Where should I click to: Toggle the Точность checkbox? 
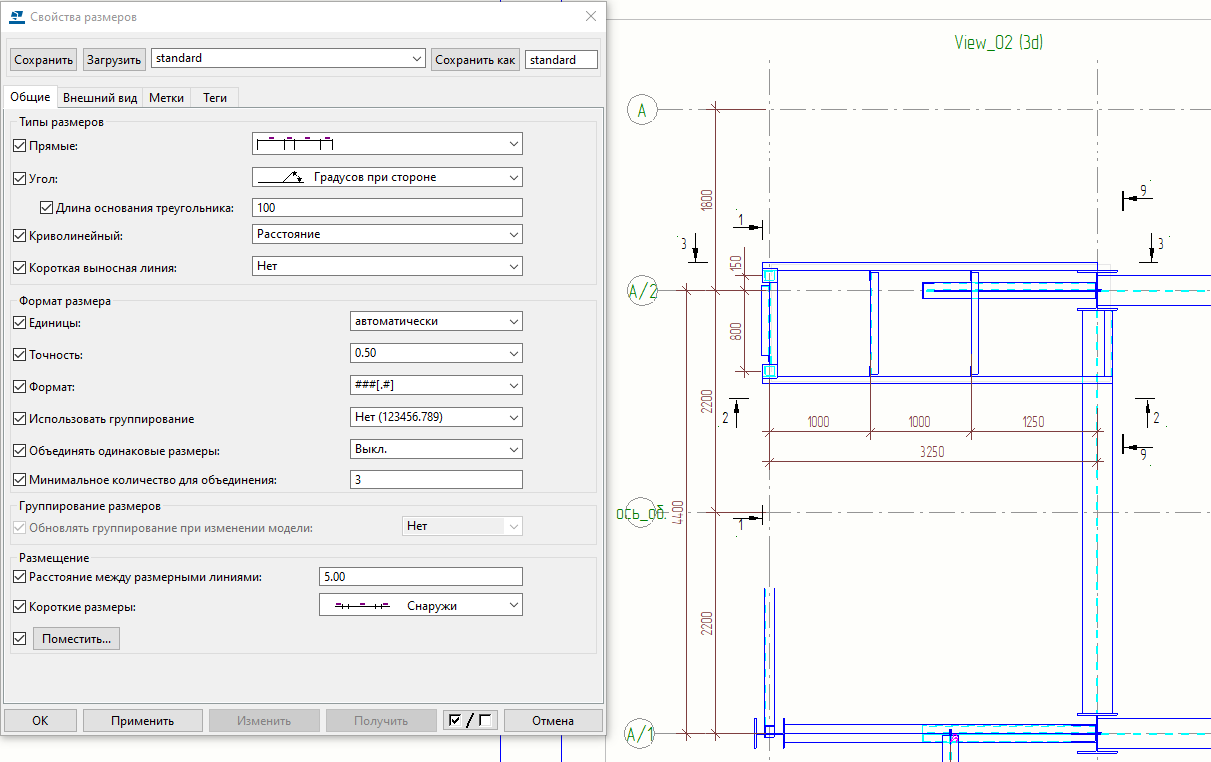point(20,355)
